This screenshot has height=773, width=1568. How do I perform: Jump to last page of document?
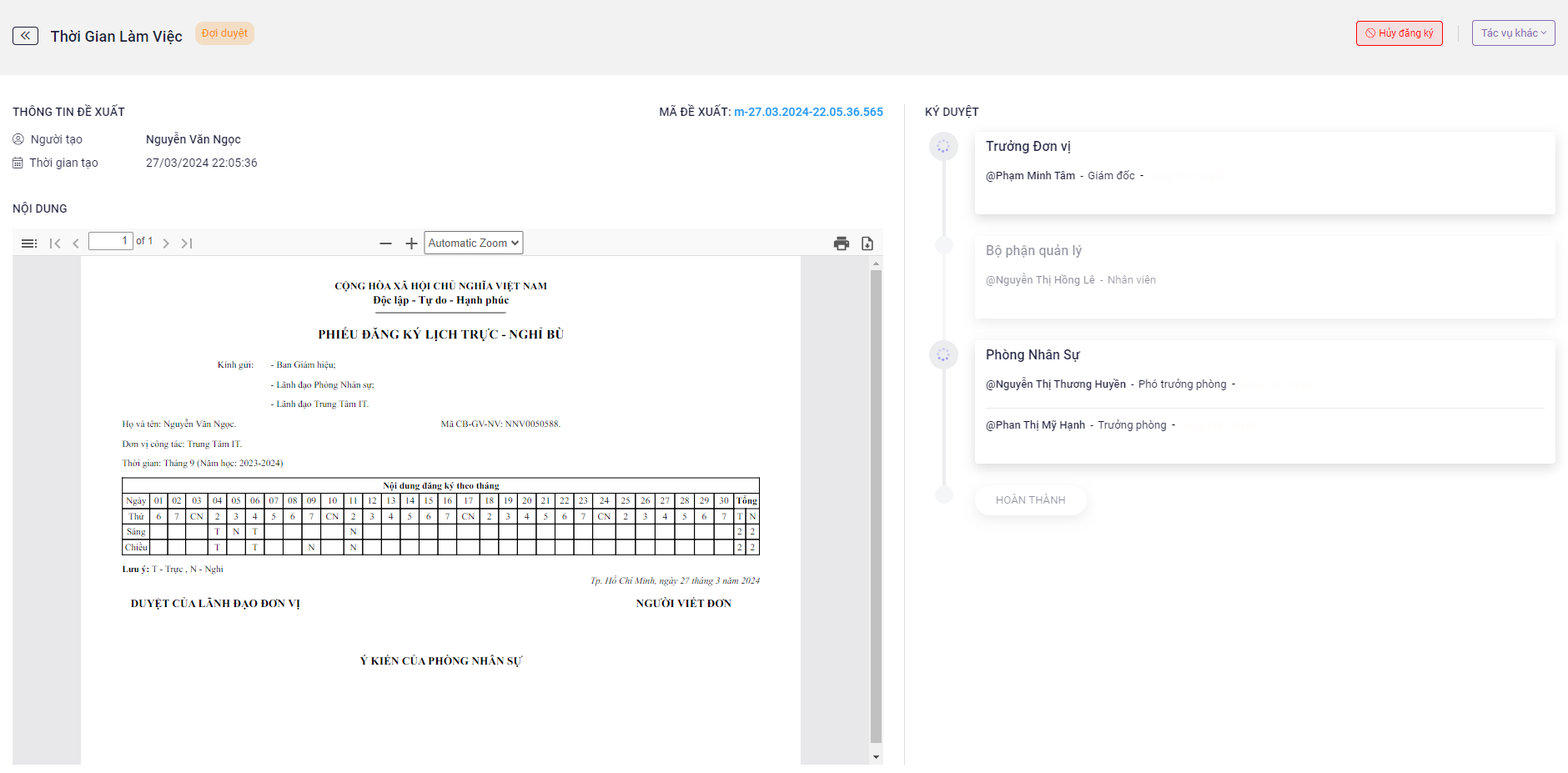[x=187, y=243]
